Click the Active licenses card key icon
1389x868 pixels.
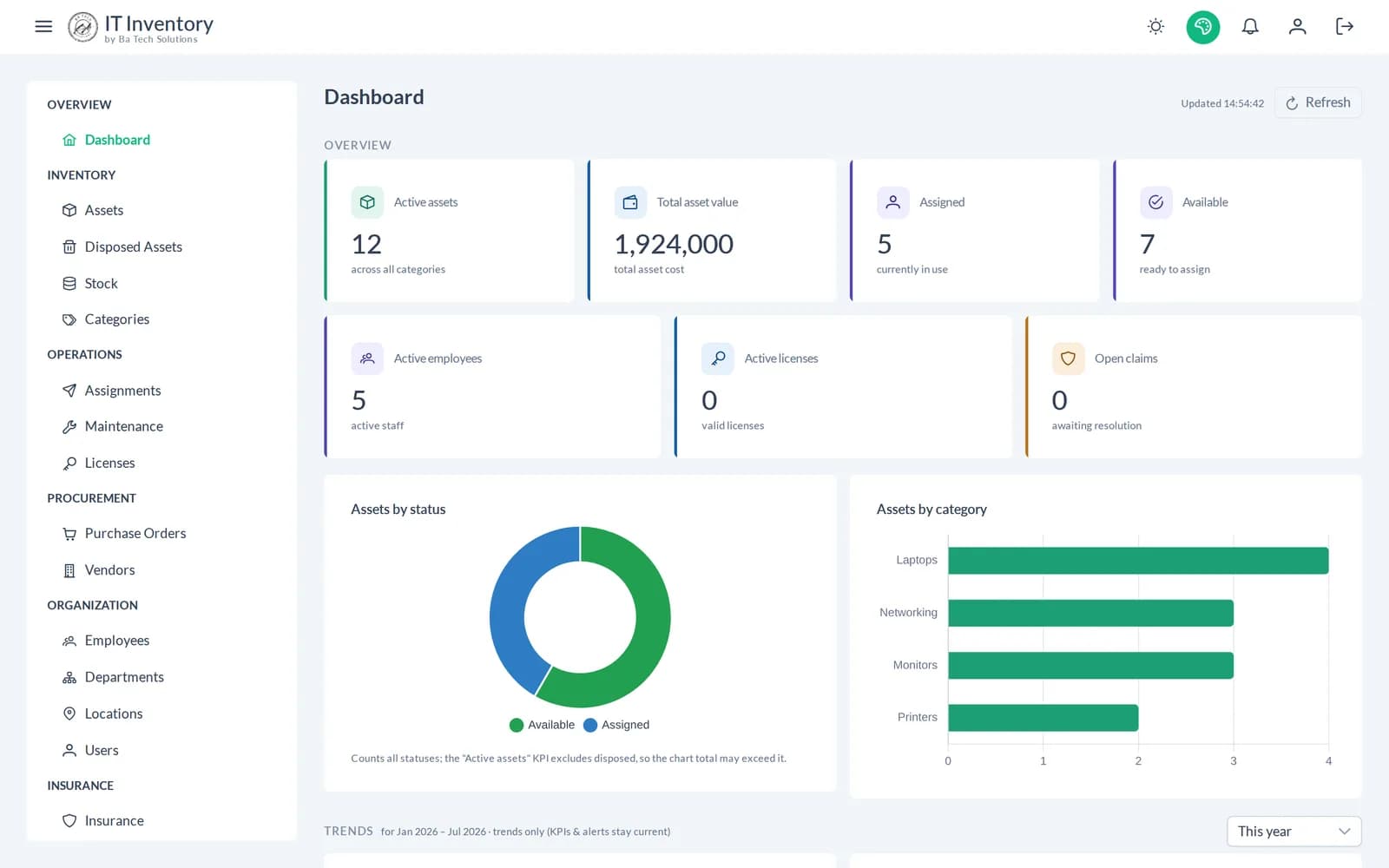tap(718, 358)
